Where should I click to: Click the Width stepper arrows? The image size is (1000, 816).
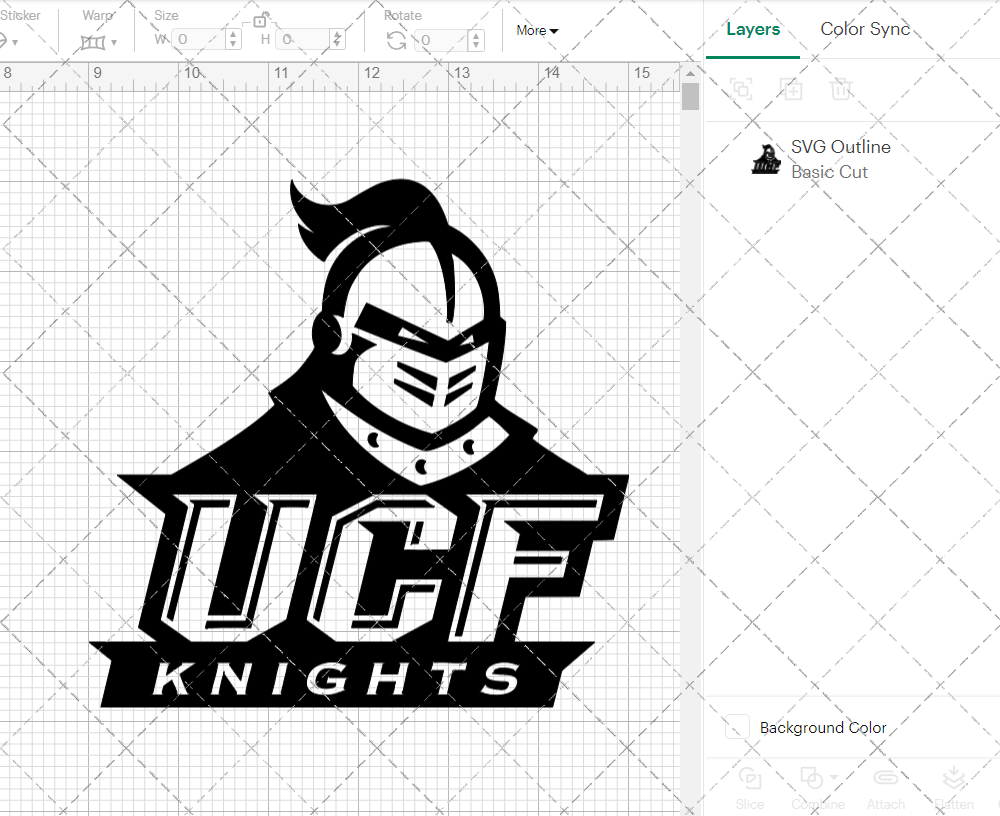pyautogui.click(x=233, y=40)
